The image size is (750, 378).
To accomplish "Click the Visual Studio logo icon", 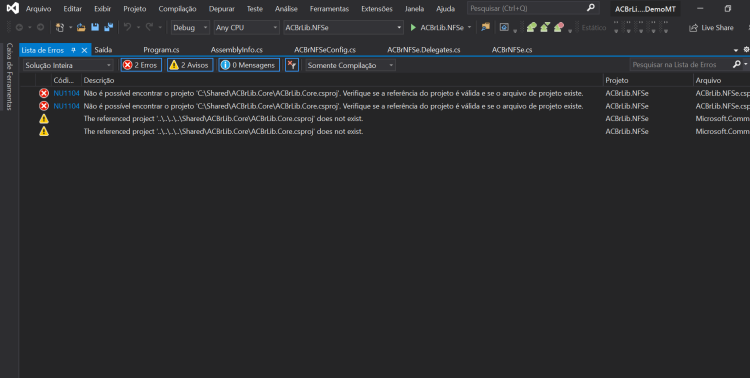I will coord(13,9).
